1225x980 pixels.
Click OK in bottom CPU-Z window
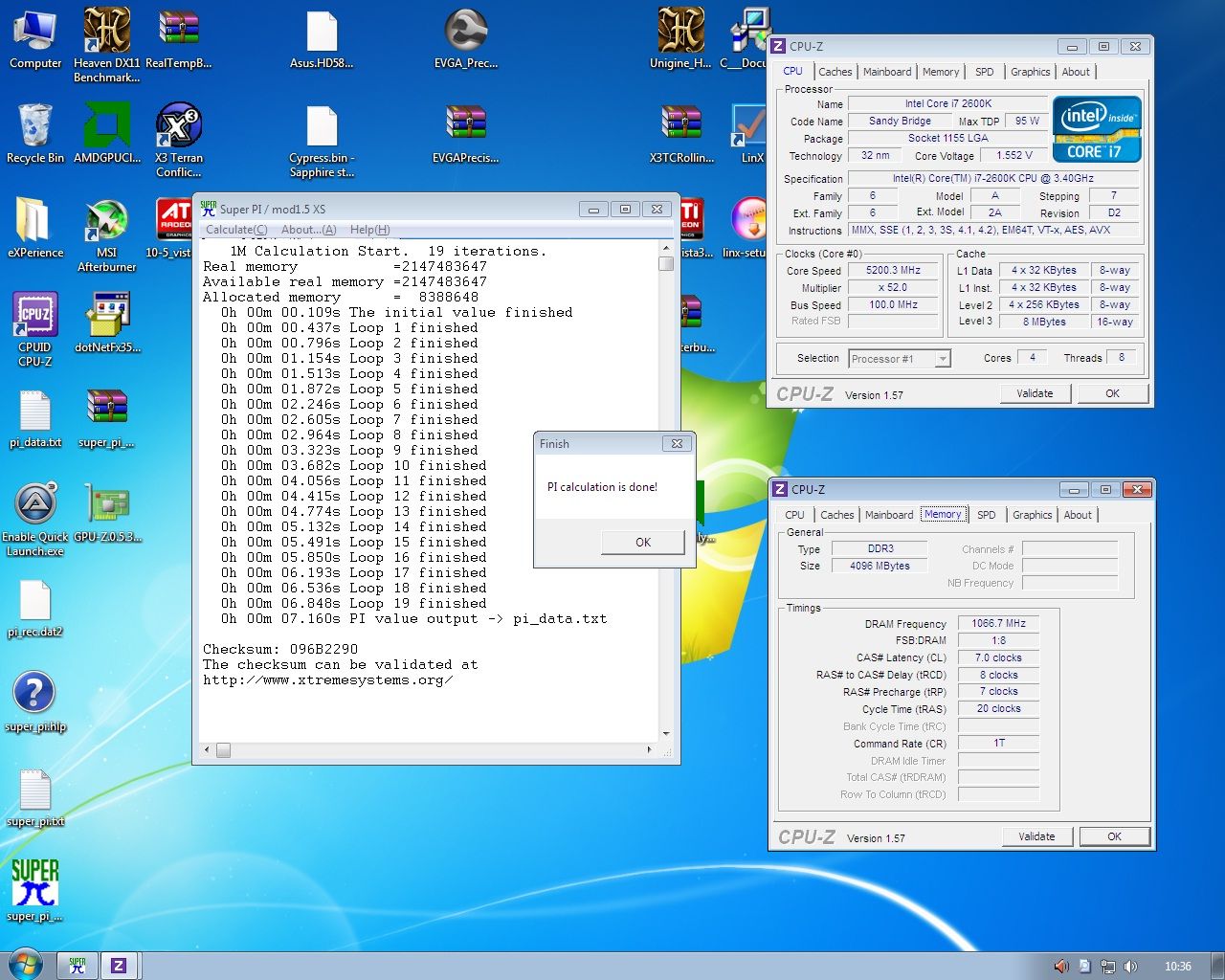coord(1114,836)
